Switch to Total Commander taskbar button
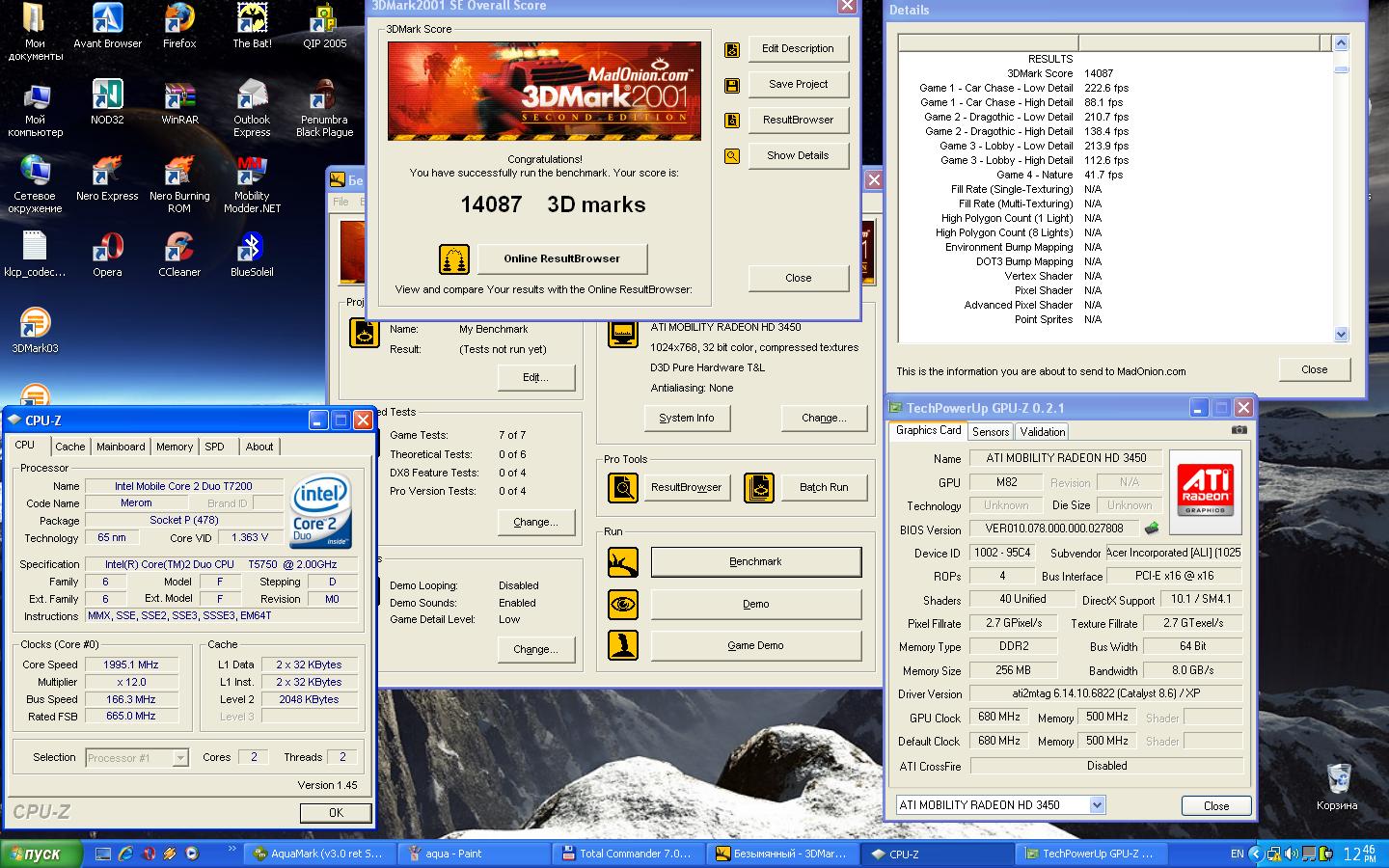Image resolution: width=1389 pixels, height=868 pixels. 627,854
